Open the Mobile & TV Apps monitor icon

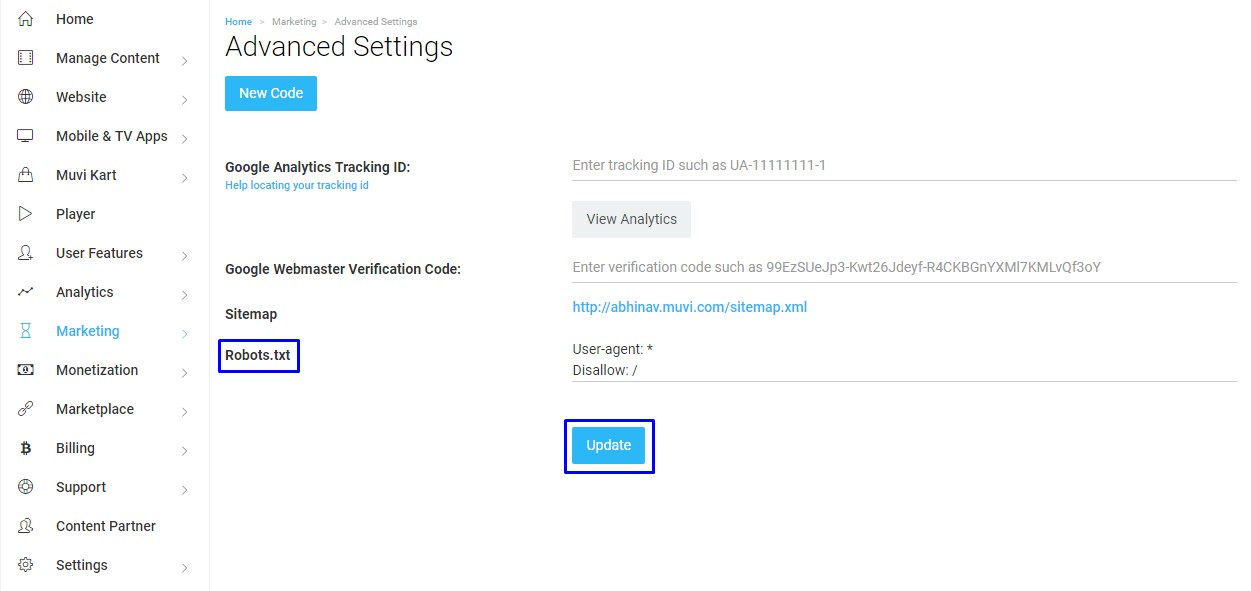(26, 136)
